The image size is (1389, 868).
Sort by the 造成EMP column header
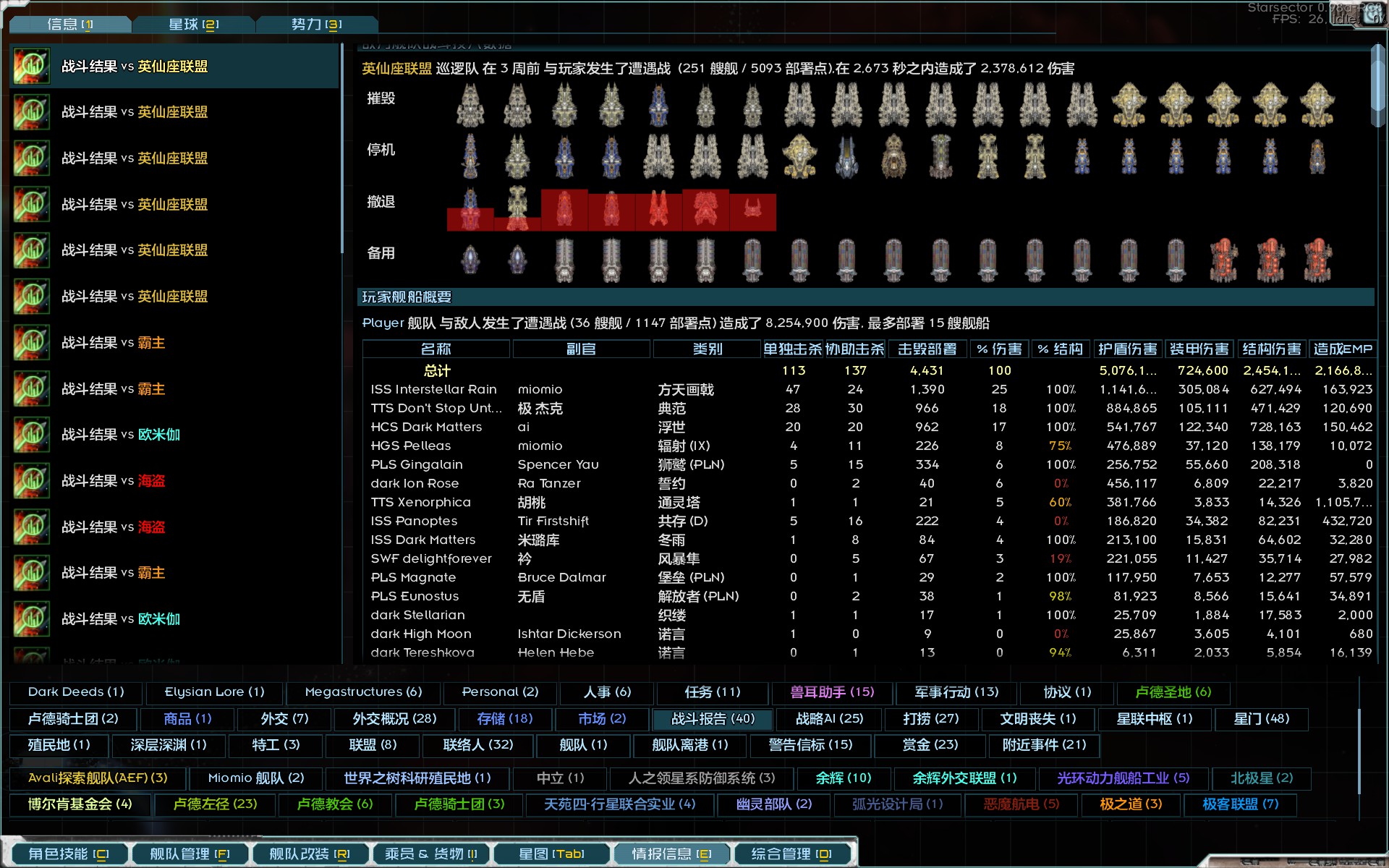click(x=1343, y=349)
